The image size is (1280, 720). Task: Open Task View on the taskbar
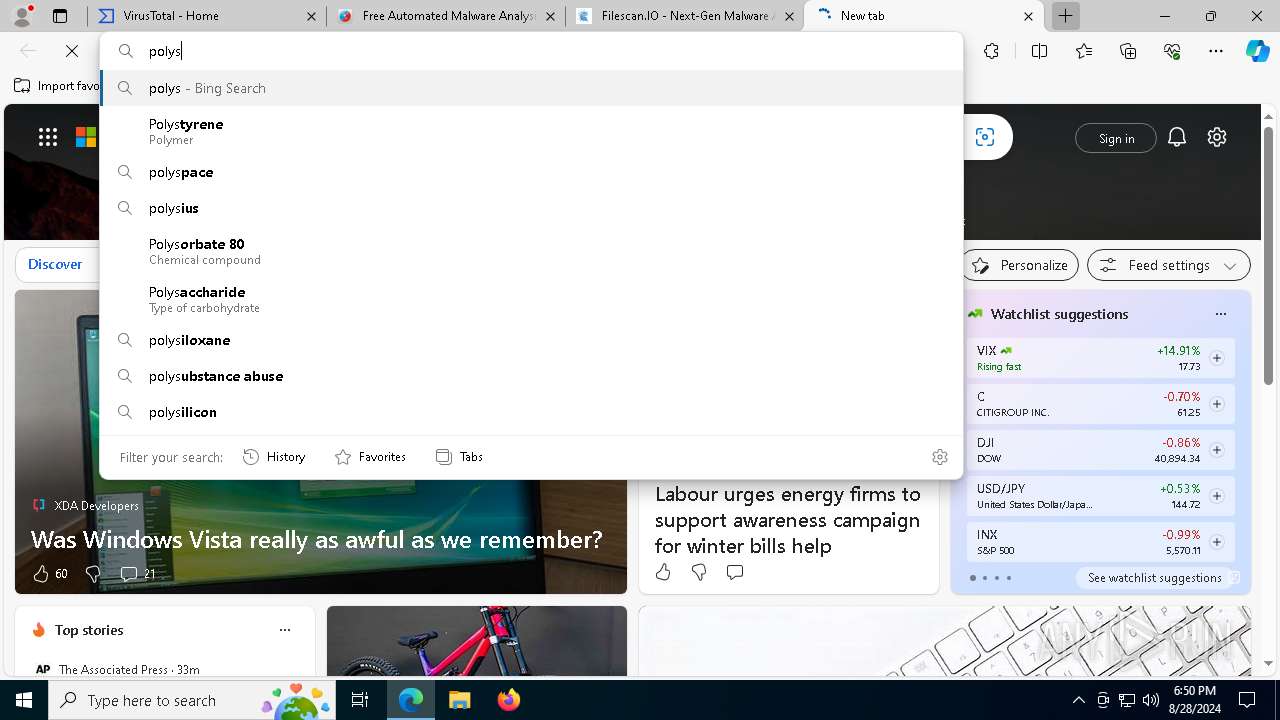click(x=361, y=700)
